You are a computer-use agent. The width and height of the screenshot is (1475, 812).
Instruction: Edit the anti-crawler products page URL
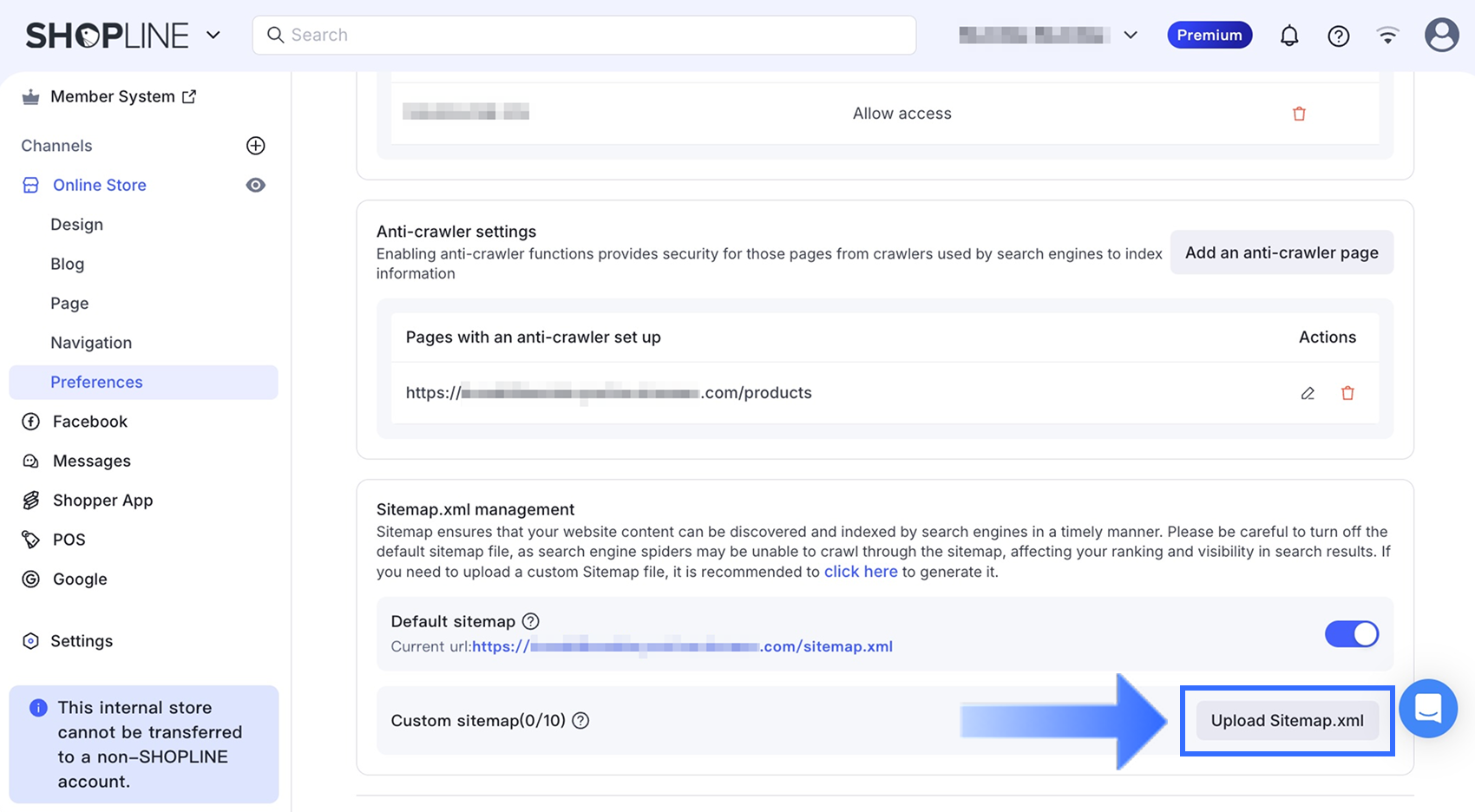click(x=1308, y=393)
